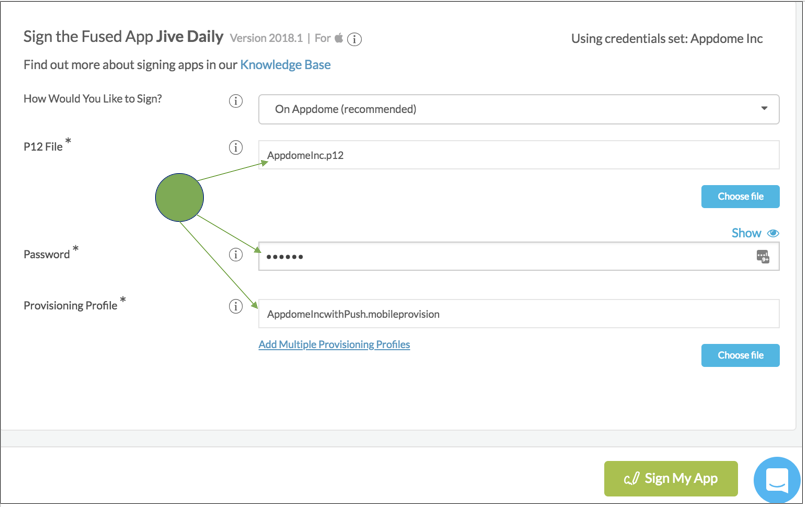The width and height of the screenshot is (805, 507).
Task: Click the info icon for Password
Action: (x=236, y=255)
